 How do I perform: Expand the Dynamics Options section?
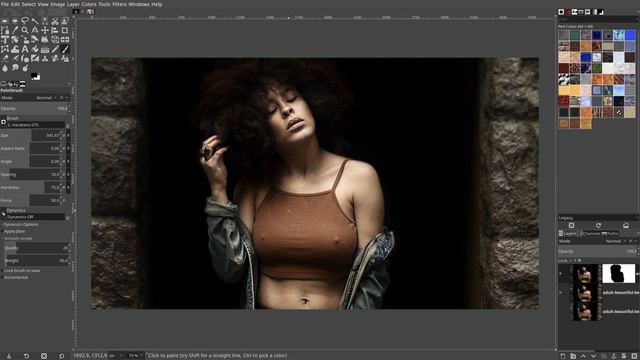point(2,224)
